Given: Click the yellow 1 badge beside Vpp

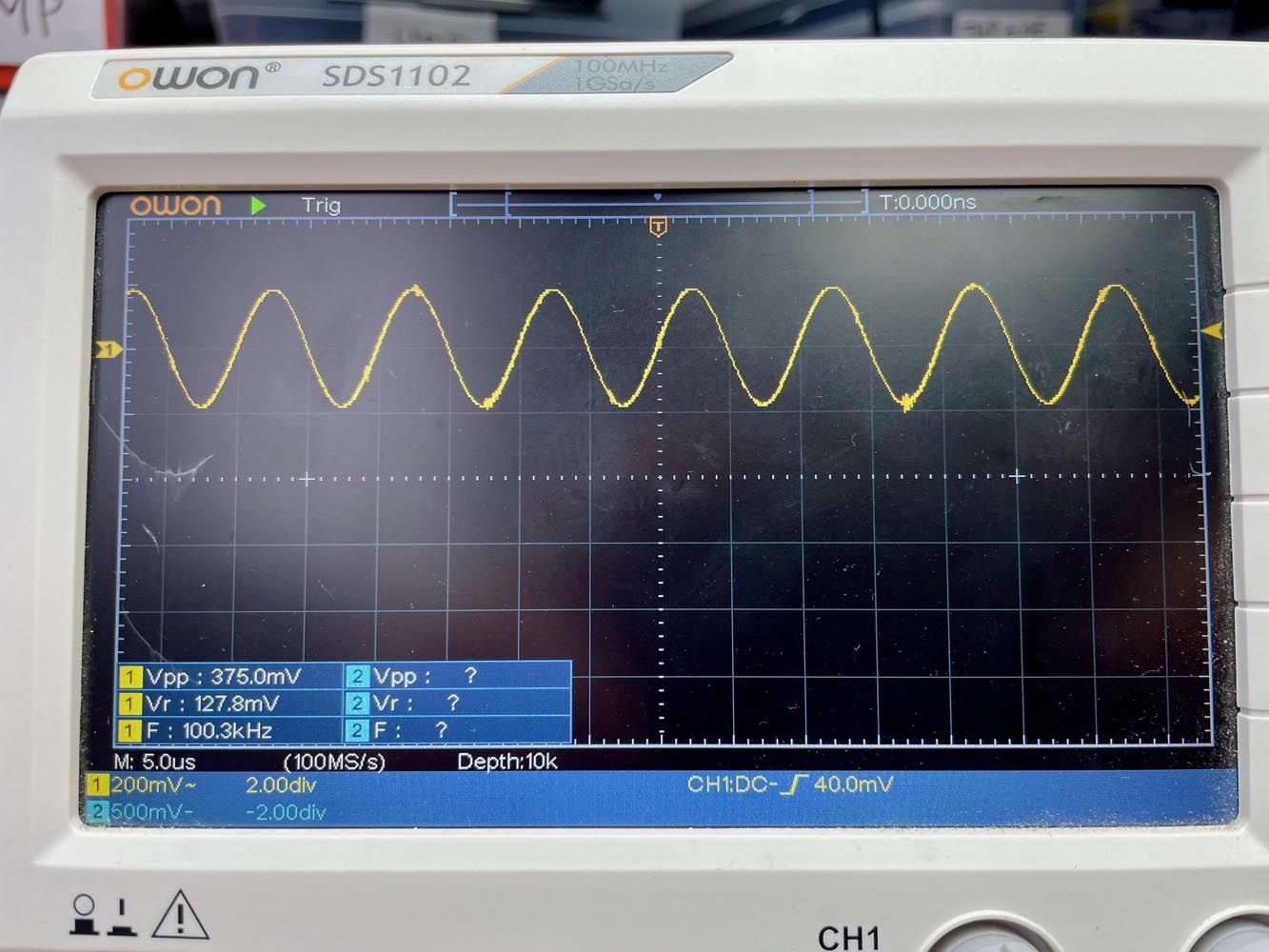Looking at the screenshot, I should [129, 677].
